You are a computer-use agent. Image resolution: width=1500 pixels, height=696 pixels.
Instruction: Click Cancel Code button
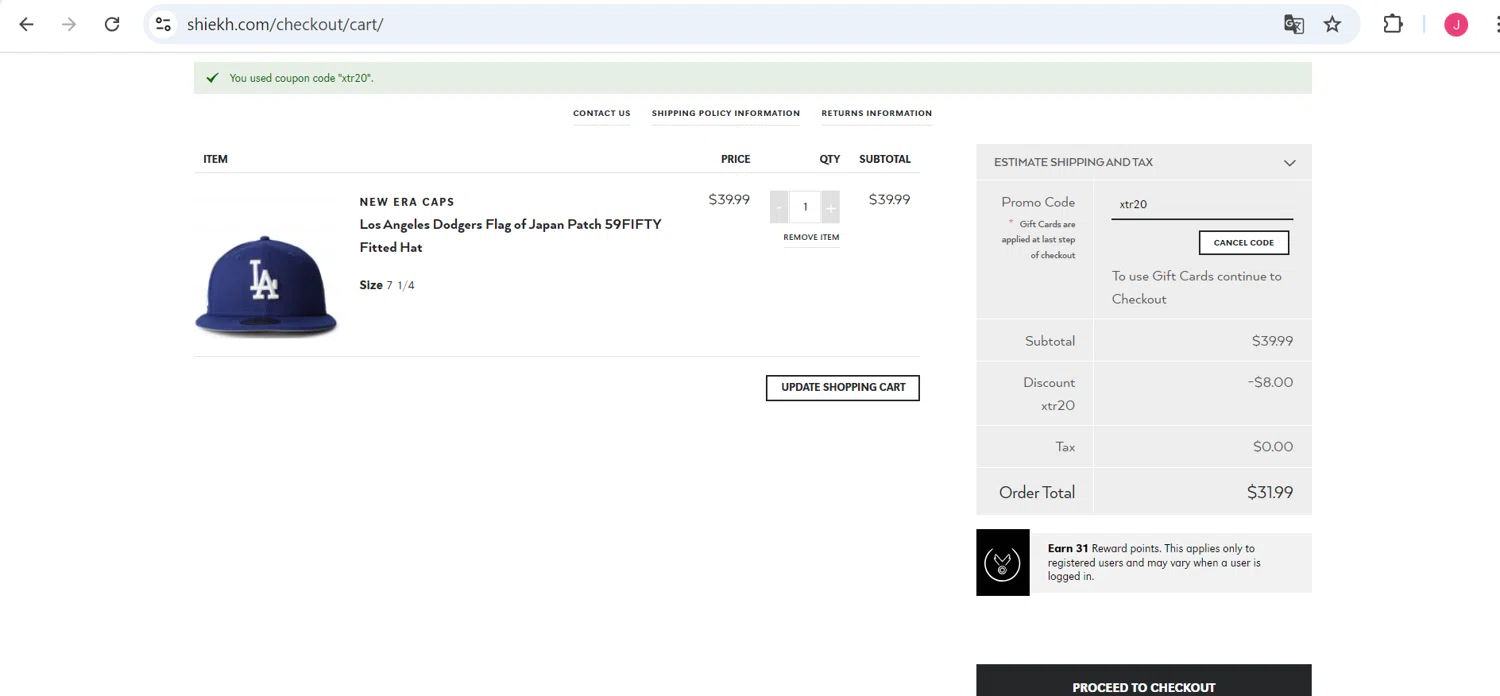click(1244, 243)
